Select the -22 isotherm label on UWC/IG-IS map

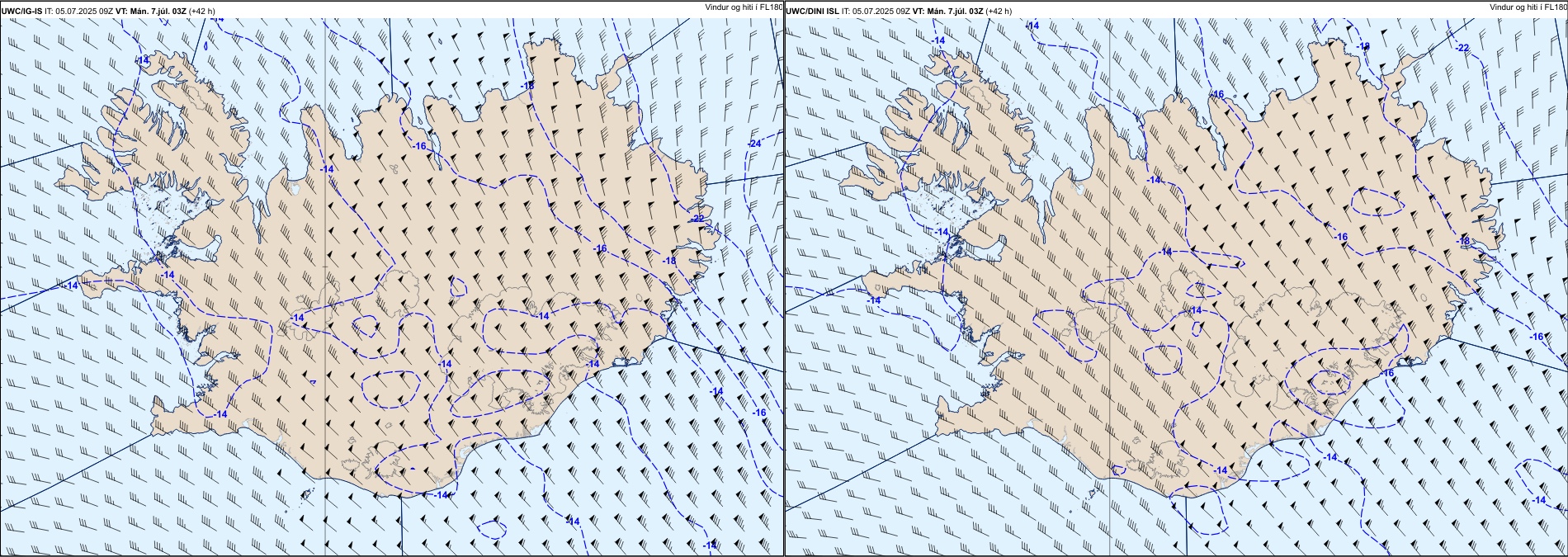click(x=697, y=219)
